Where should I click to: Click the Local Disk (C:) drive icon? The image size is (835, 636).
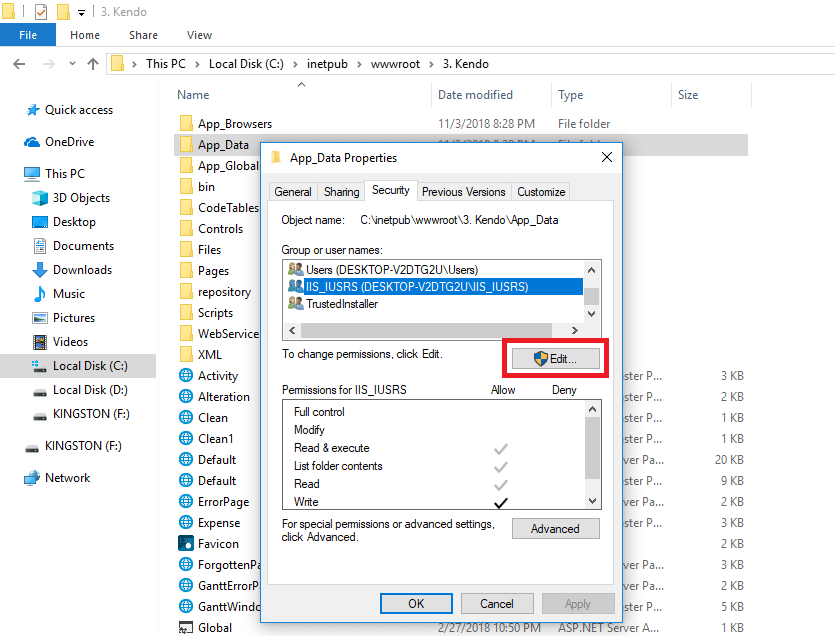click(x=39, y=366)
